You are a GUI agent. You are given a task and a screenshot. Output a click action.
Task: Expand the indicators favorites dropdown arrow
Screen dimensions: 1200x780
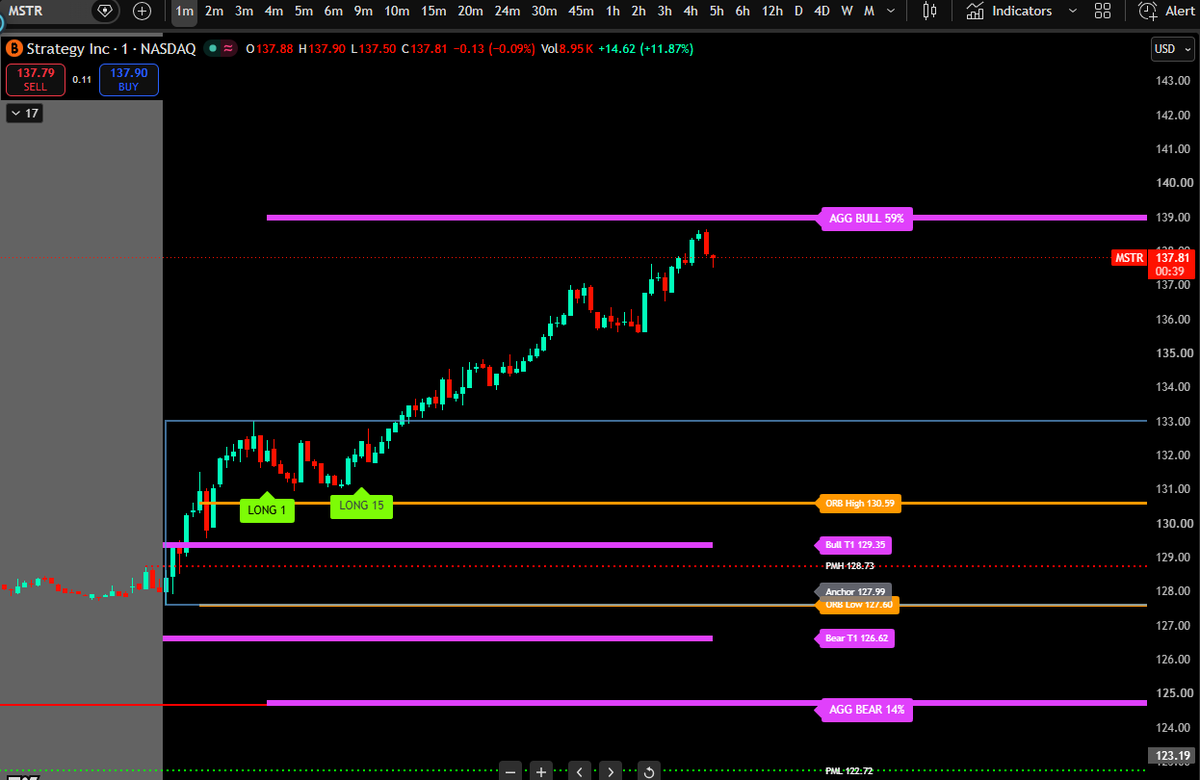(1073, 11)
